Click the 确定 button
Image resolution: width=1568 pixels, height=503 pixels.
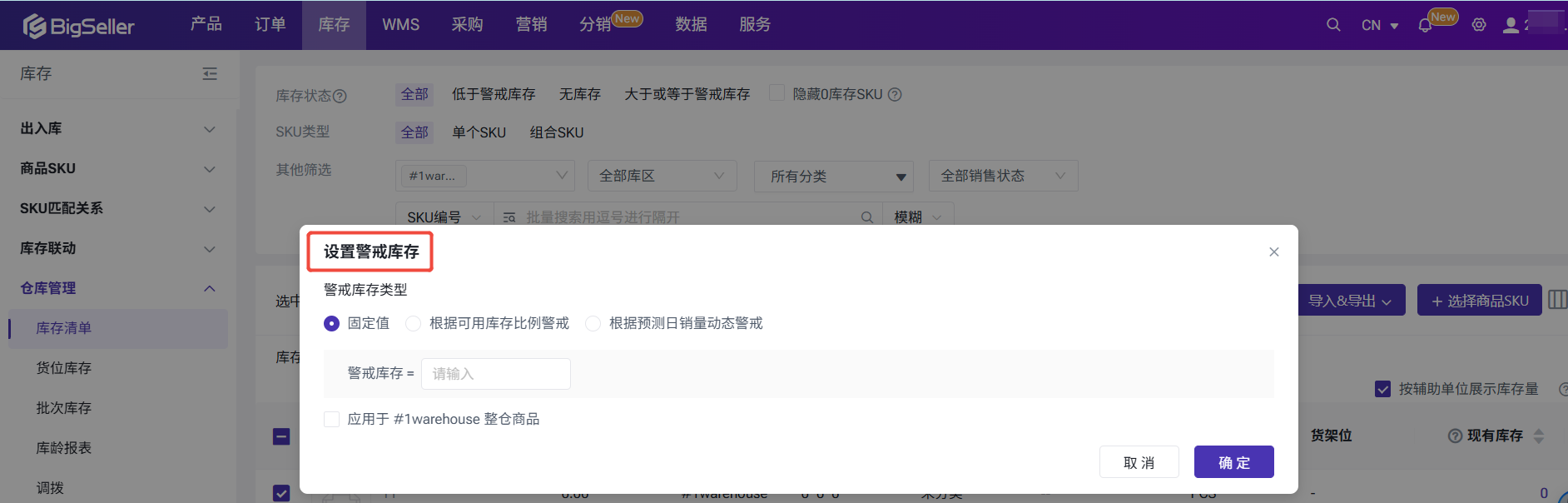click(x=1233, y=462)
